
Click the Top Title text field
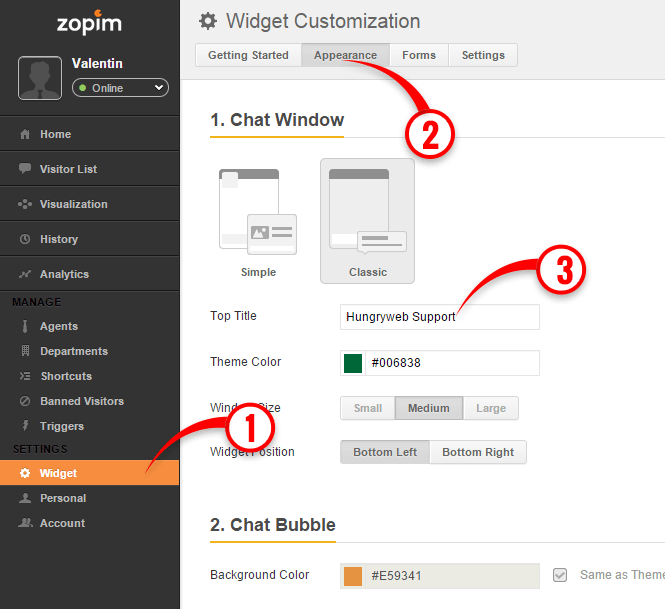click(x=440, y=317)
